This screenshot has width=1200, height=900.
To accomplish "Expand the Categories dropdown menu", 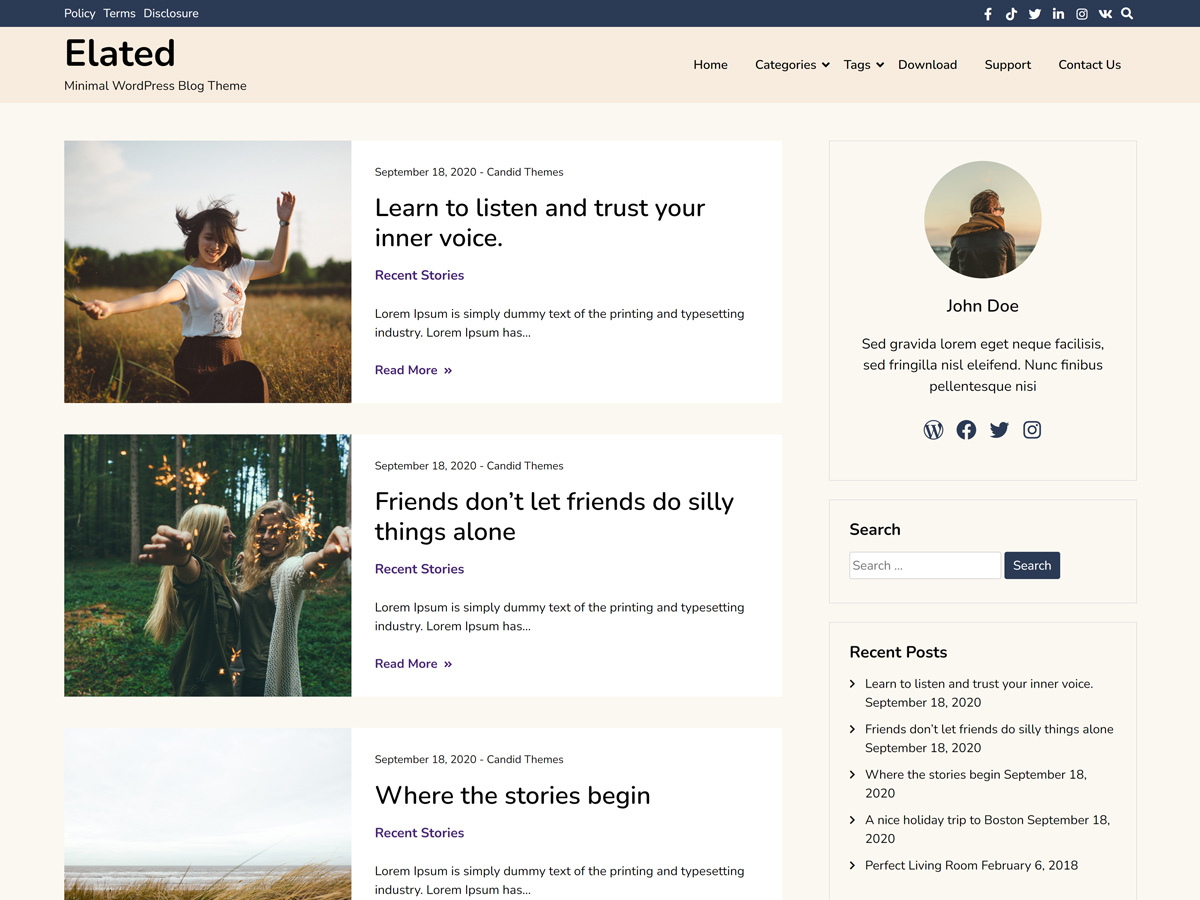I will (x=786, y=64).
